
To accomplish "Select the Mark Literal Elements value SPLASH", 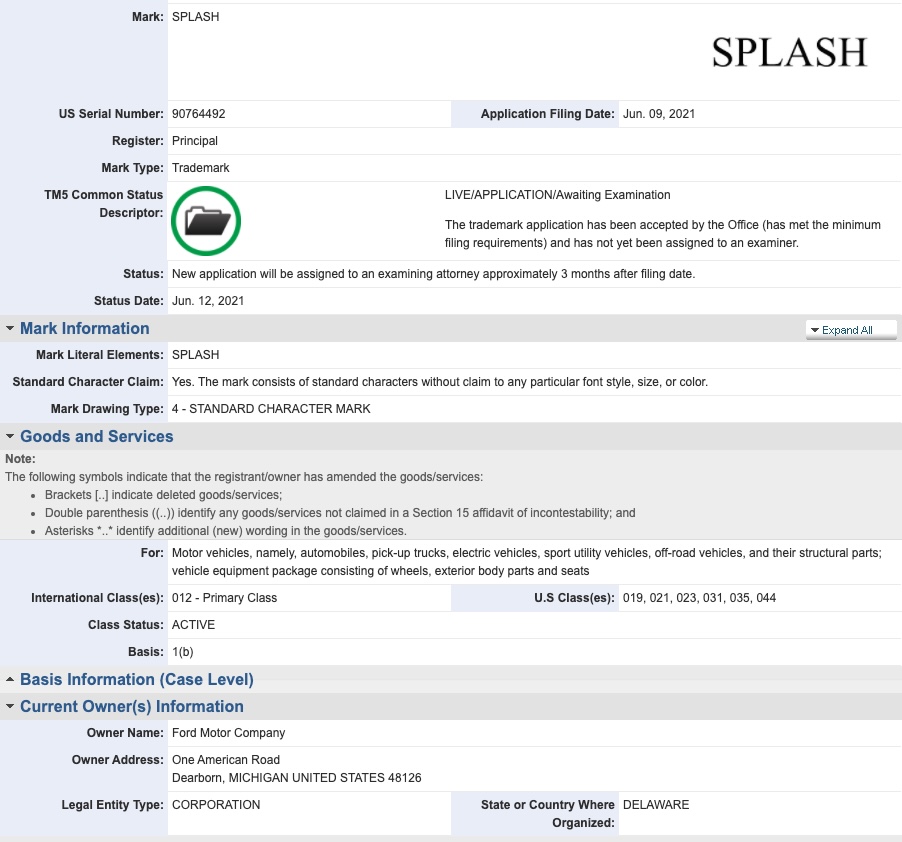I will [x=196, y=355].
